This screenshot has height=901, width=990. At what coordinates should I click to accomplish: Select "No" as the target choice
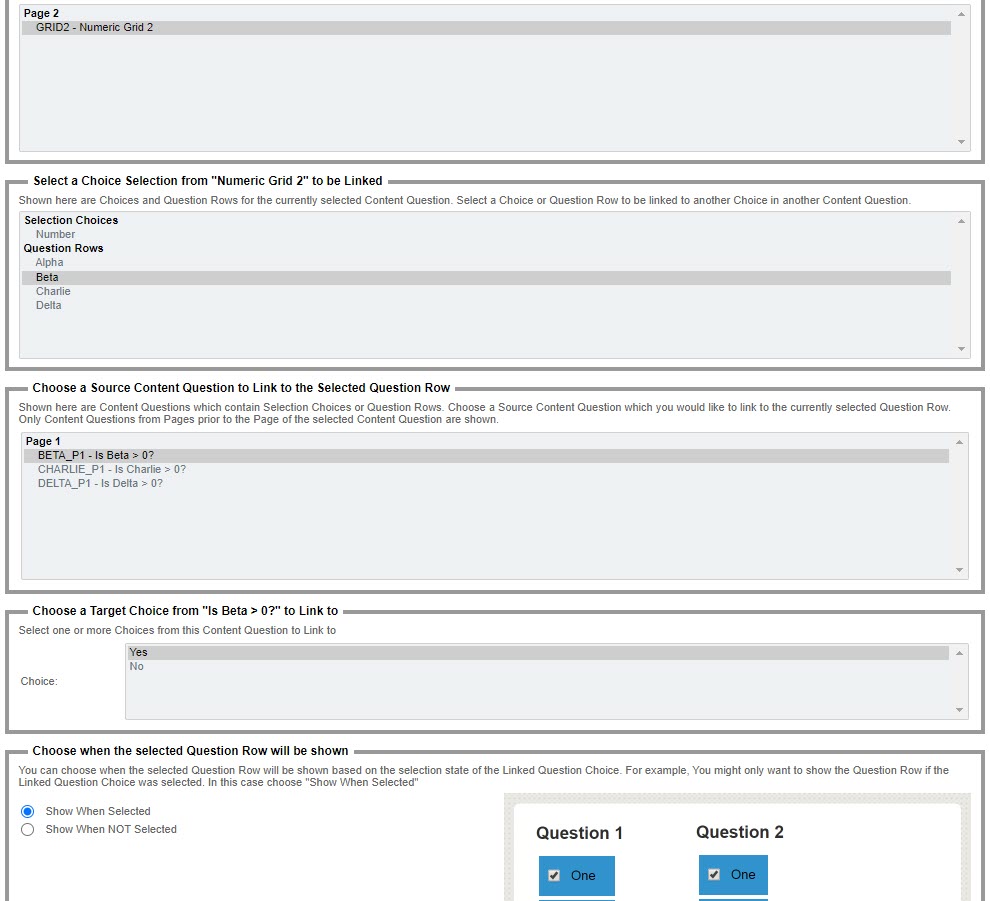[136, 666]
